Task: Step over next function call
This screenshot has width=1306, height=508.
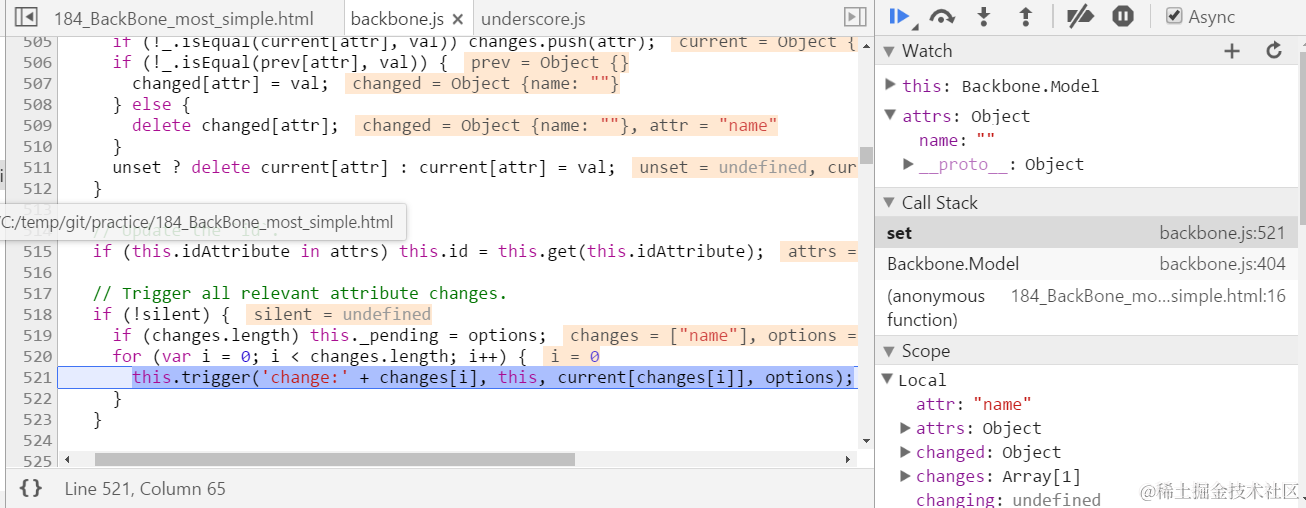Action: point(941,16)
